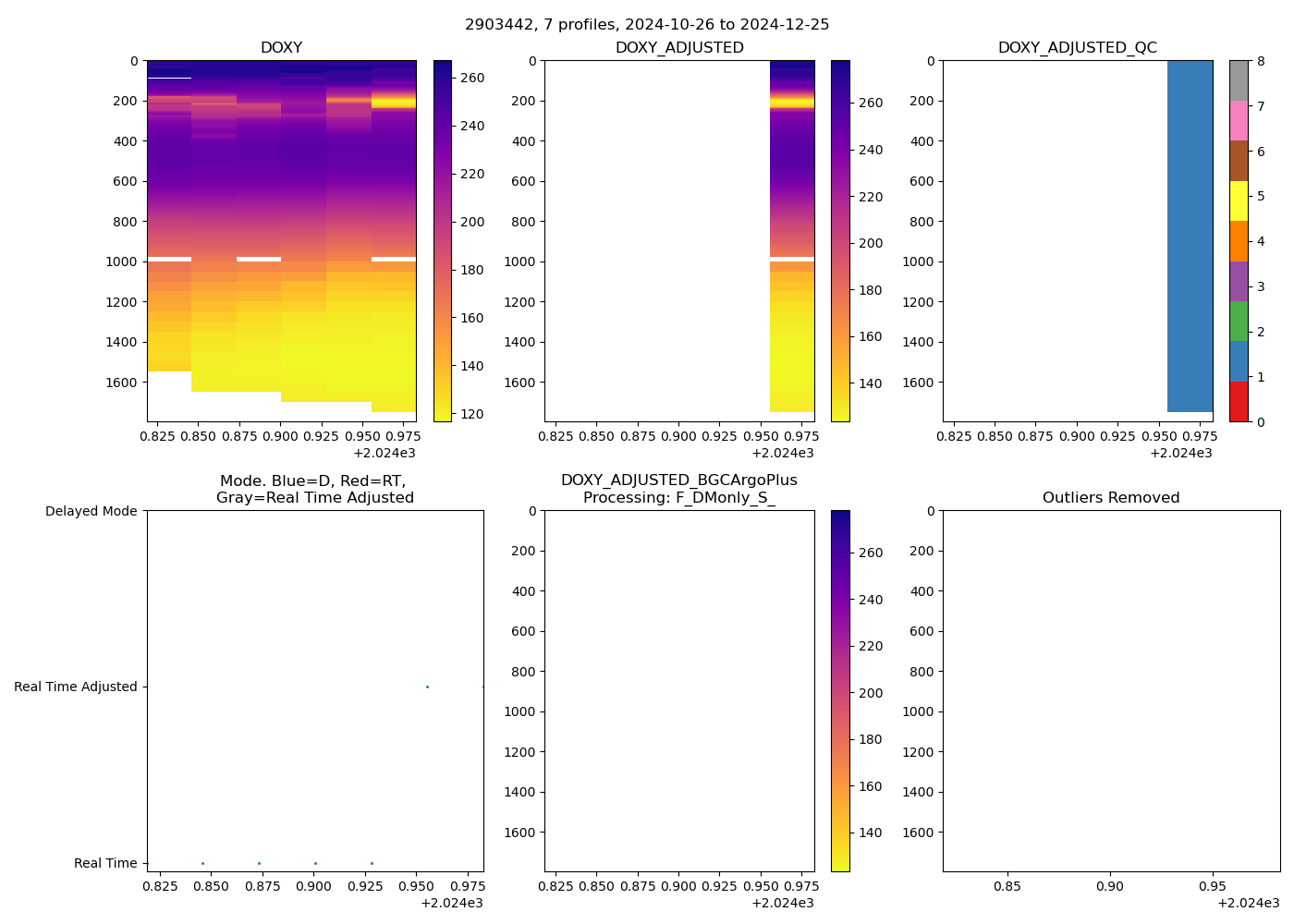Click the pink QC flag 7 swatch
The height and width of the screenshot is (924, 1294).
coord(1239,121)
